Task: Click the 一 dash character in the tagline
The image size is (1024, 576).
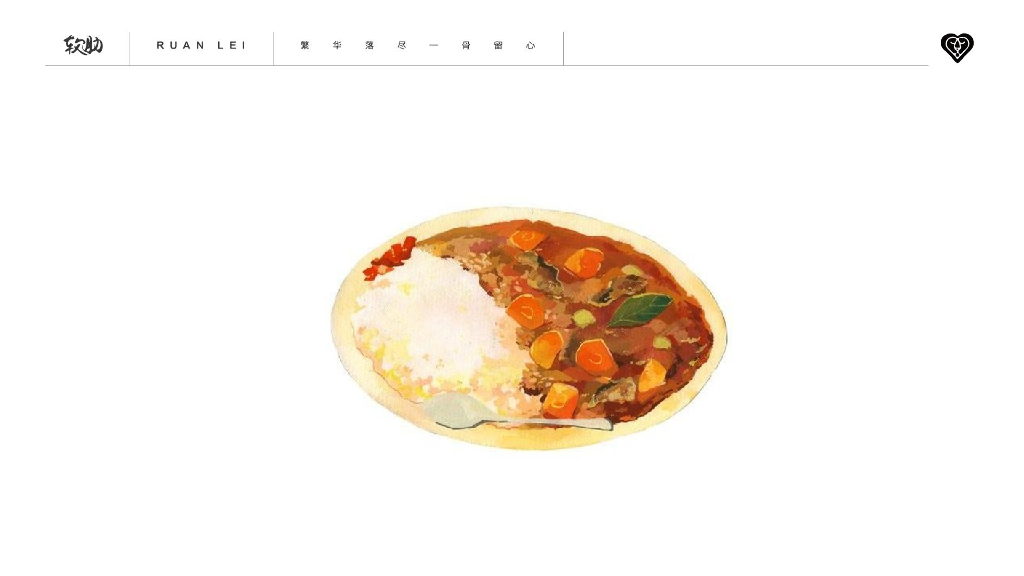Action: pyautogui.click(x=434, y=45)
